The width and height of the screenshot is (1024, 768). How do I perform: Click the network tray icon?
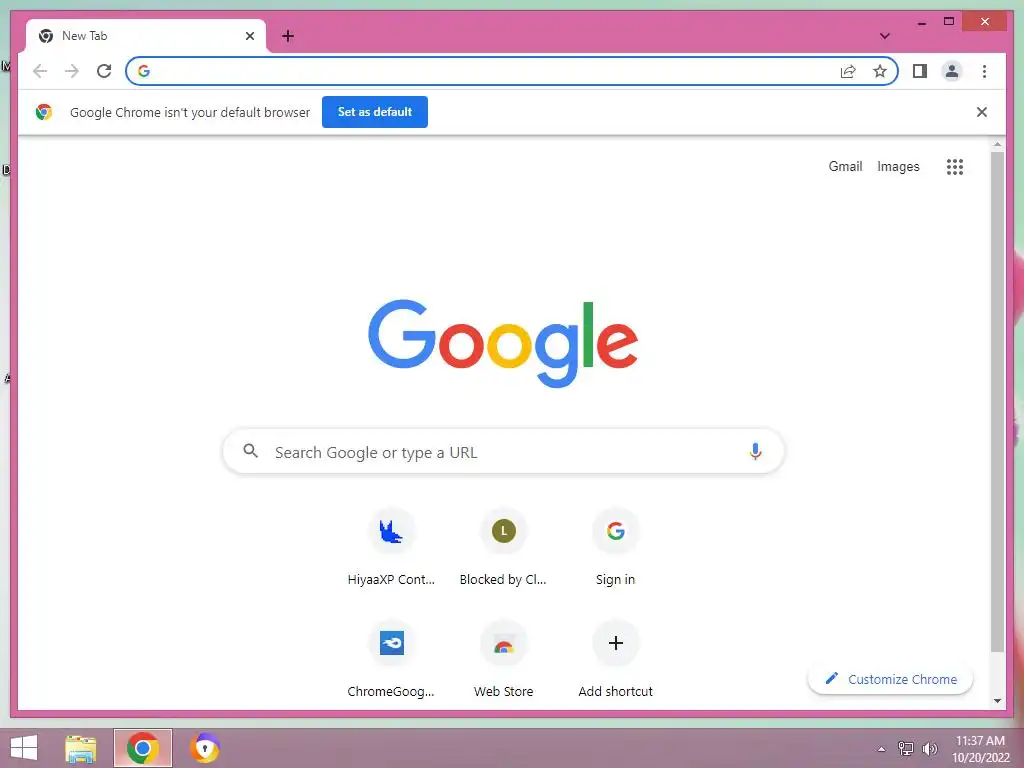(x=905, y=749)
